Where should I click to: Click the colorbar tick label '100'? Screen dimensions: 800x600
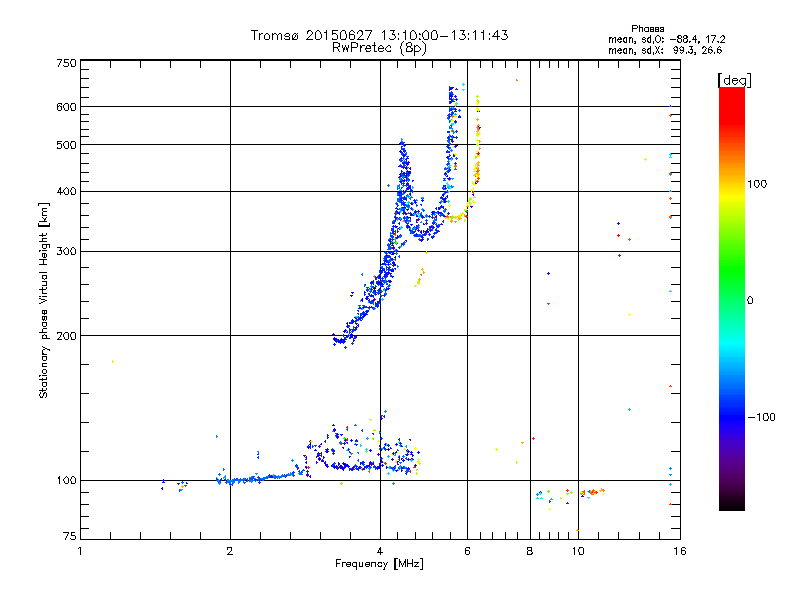[x=757, y=184]
